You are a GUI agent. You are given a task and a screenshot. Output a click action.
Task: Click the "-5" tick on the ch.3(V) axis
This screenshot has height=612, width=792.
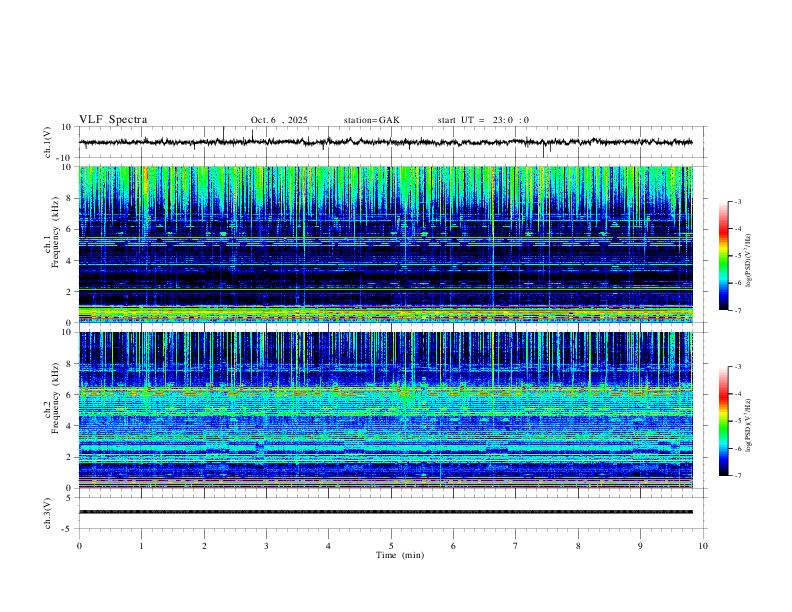[x=68, y=529]
